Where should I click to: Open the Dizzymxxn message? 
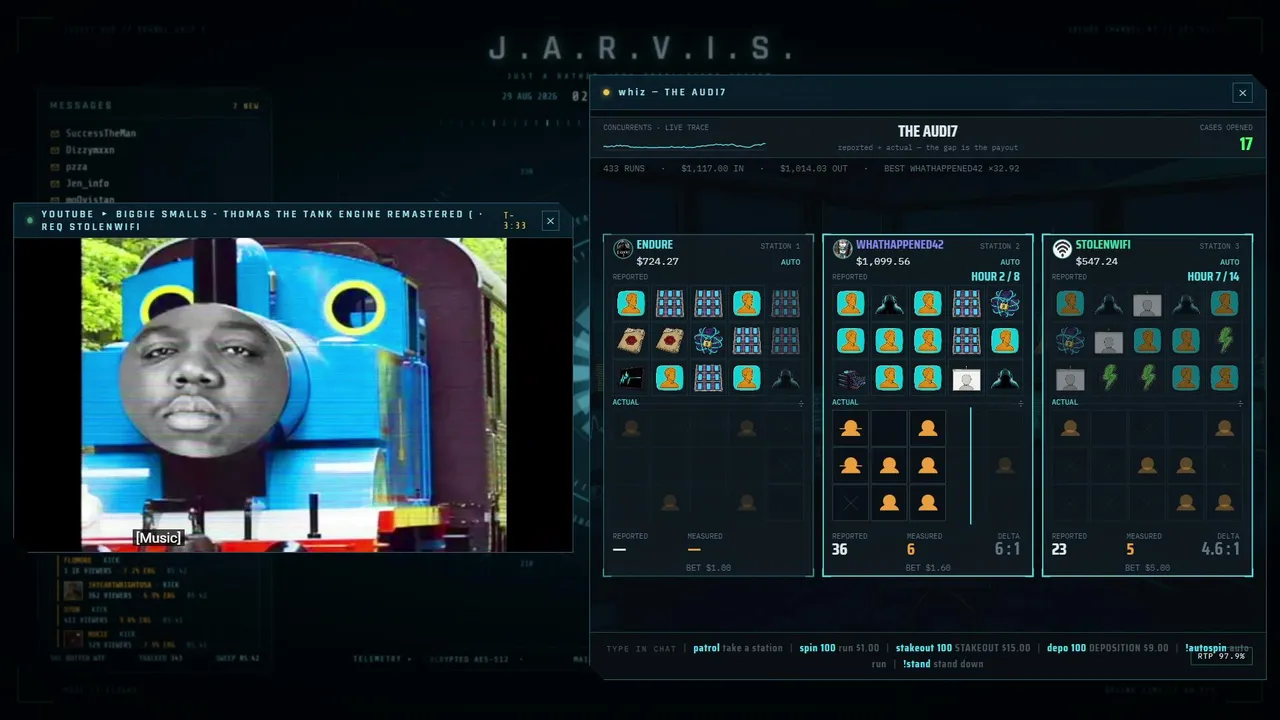(x=90, y=150)
